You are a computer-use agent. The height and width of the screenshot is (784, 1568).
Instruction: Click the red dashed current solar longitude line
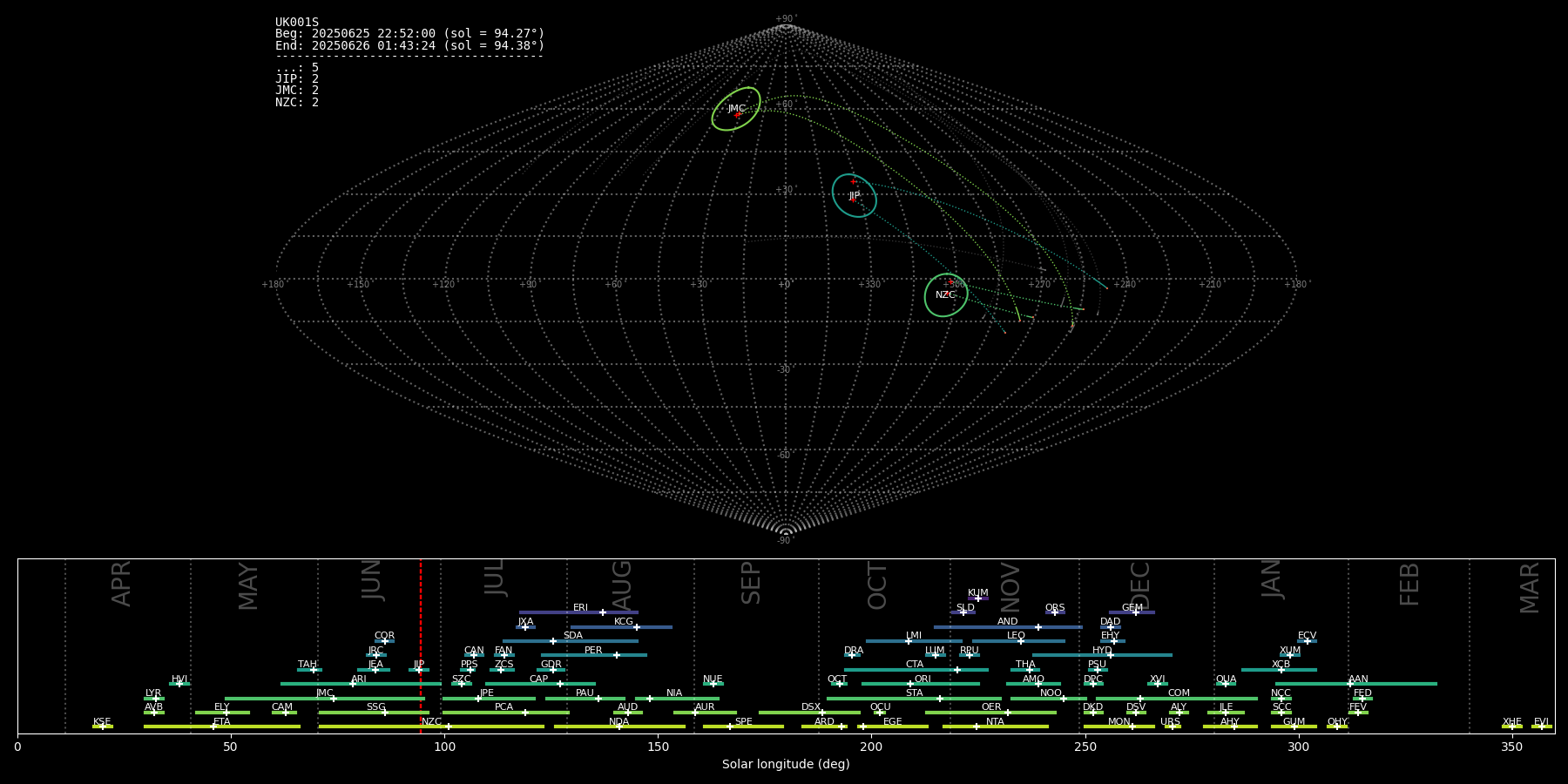click(x=421, y=645)
